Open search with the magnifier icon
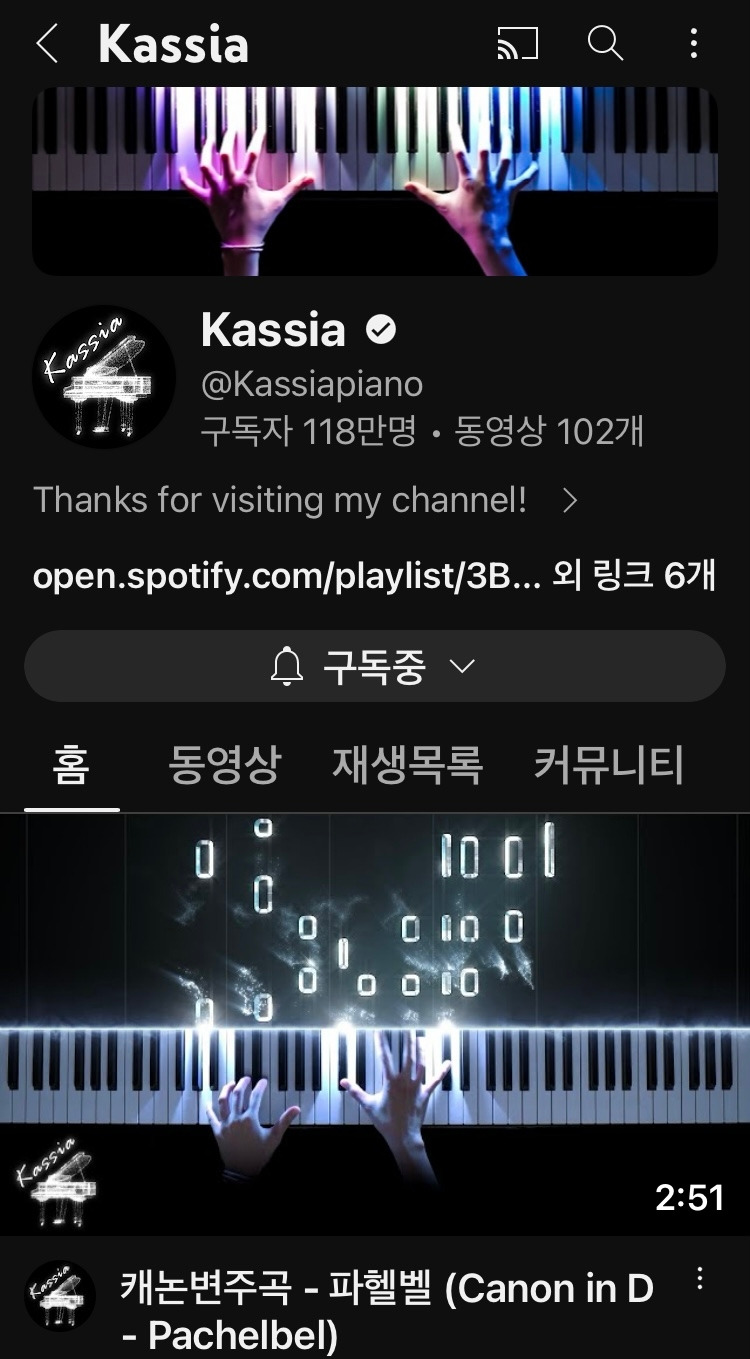The width and height of the screenshot is (750, 1359). pos(605,43)
